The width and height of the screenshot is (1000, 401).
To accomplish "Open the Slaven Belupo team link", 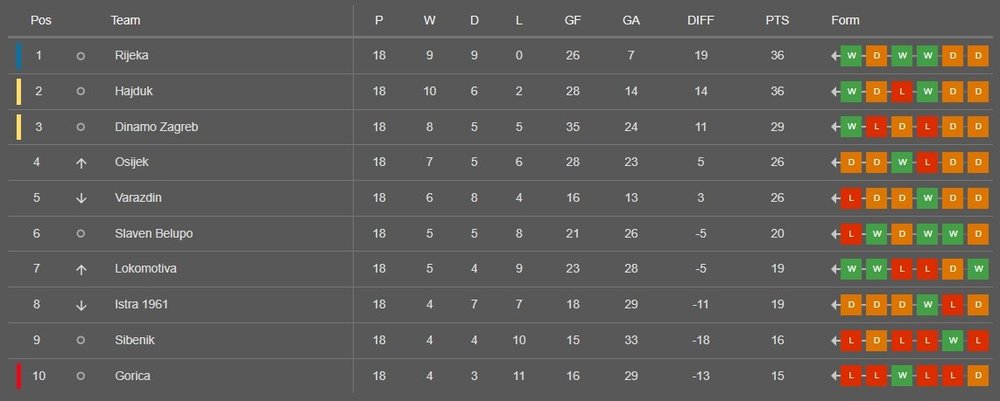I will (153, 234).
